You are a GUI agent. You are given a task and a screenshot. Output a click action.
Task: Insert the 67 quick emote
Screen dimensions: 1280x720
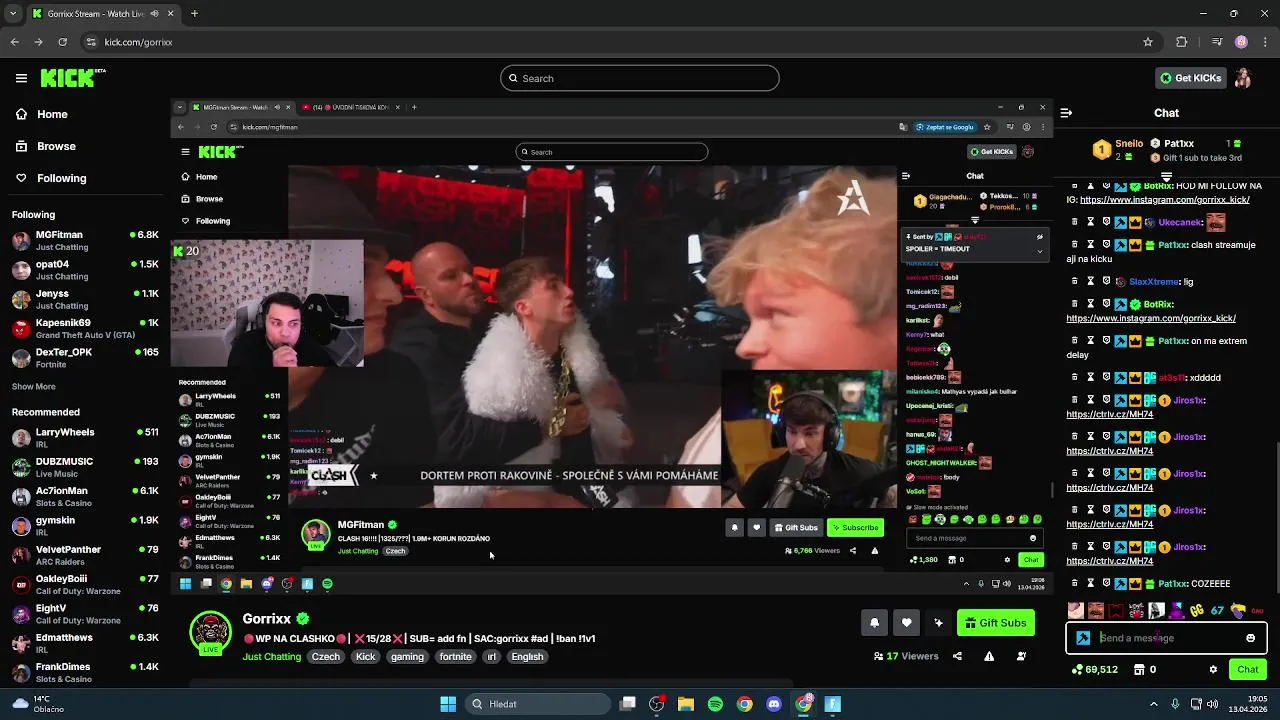pyautogui.click(x=1217, y=610)
